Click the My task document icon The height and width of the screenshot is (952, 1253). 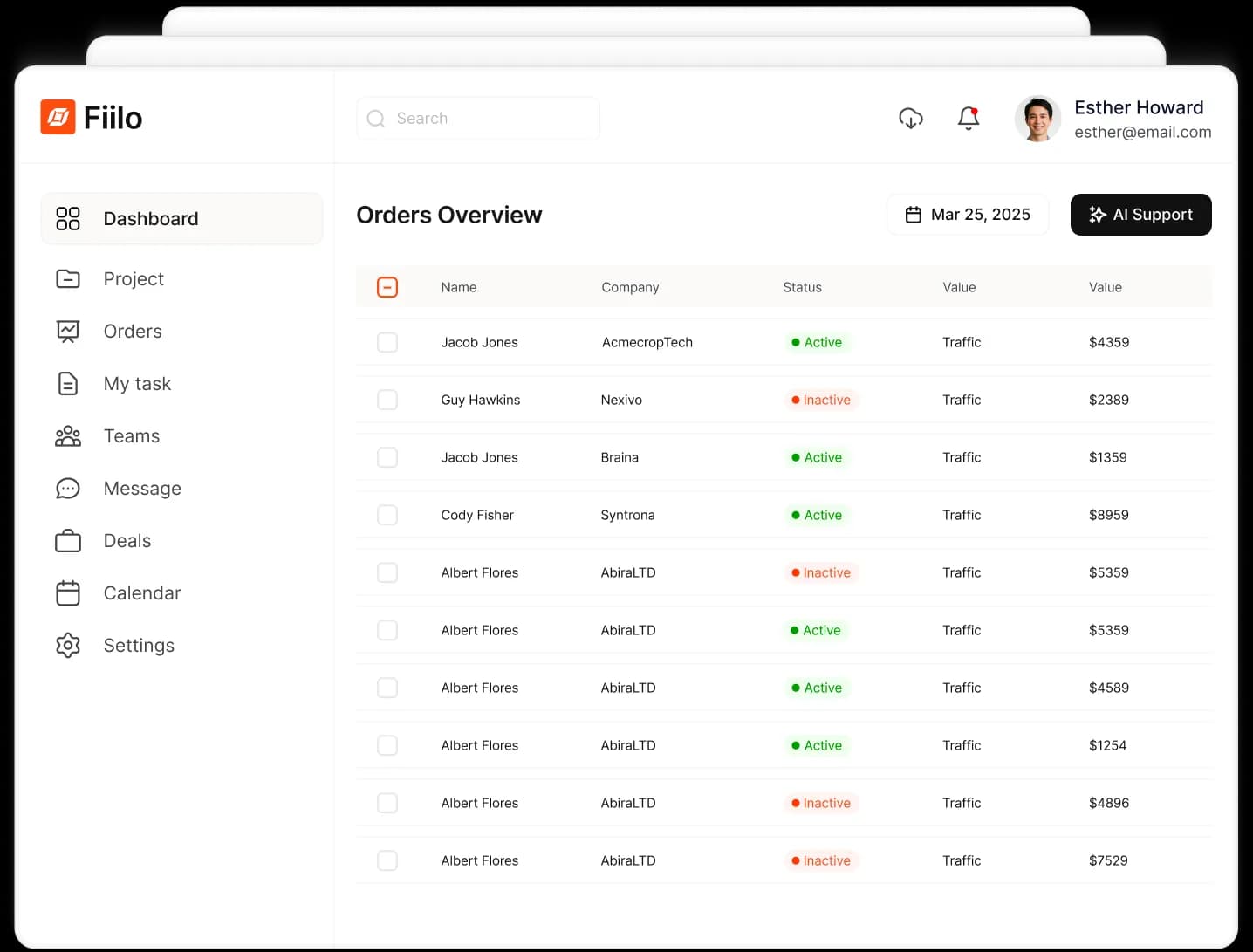(68, 383)
